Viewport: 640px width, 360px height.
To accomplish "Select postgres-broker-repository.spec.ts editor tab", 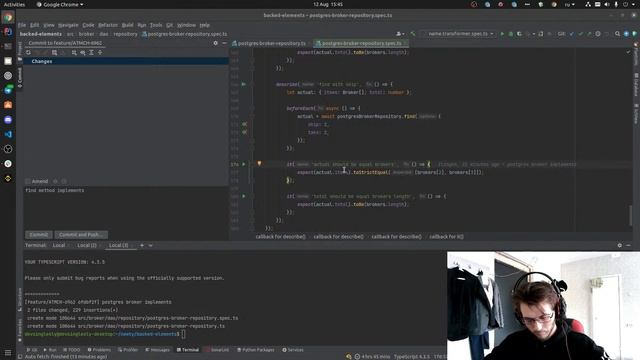I will click(x=361, y=43).
